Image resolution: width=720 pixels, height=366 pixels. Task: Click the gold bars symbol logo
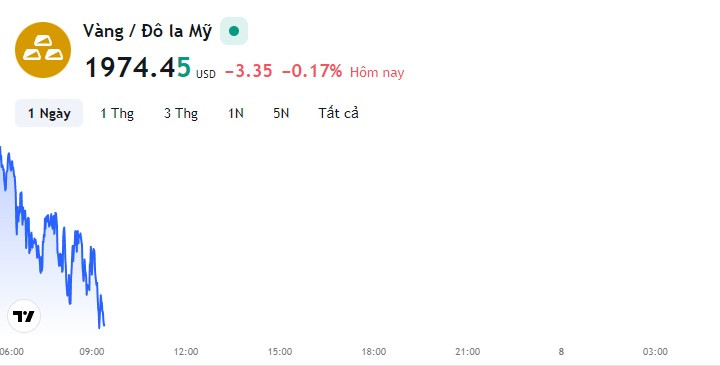point(43,50)
